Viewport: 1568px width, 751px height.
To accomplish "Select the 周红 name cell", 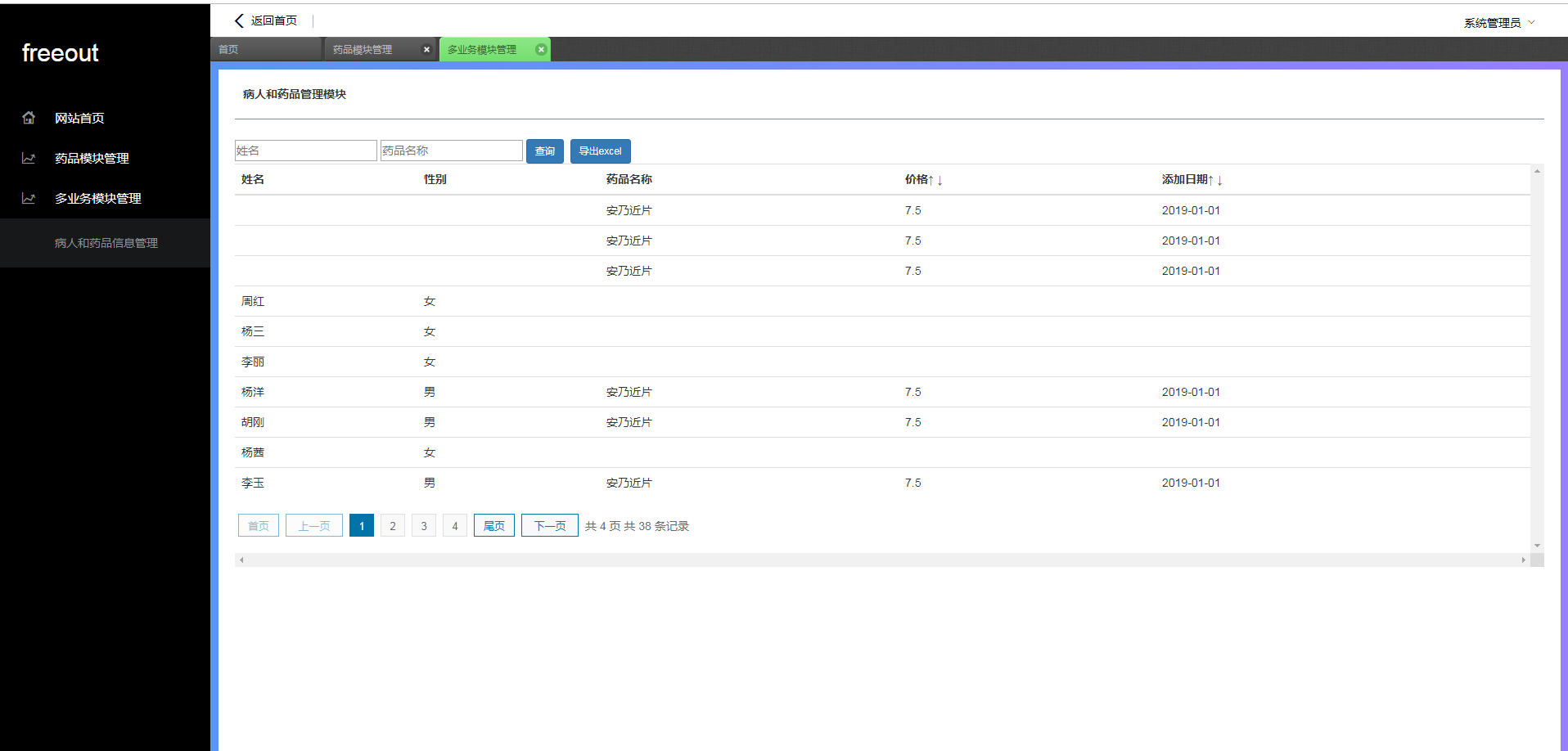I will [253, 301].
